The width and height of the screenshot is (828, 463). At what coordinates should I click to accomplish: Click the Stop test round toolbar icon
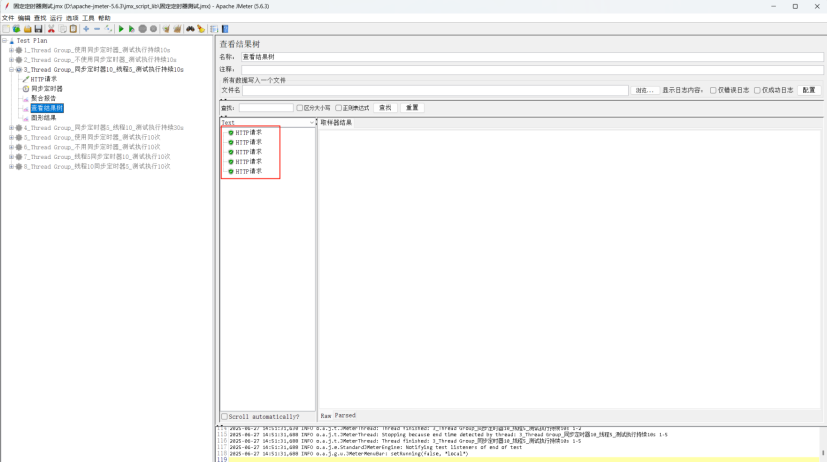(x=143, y=29)
